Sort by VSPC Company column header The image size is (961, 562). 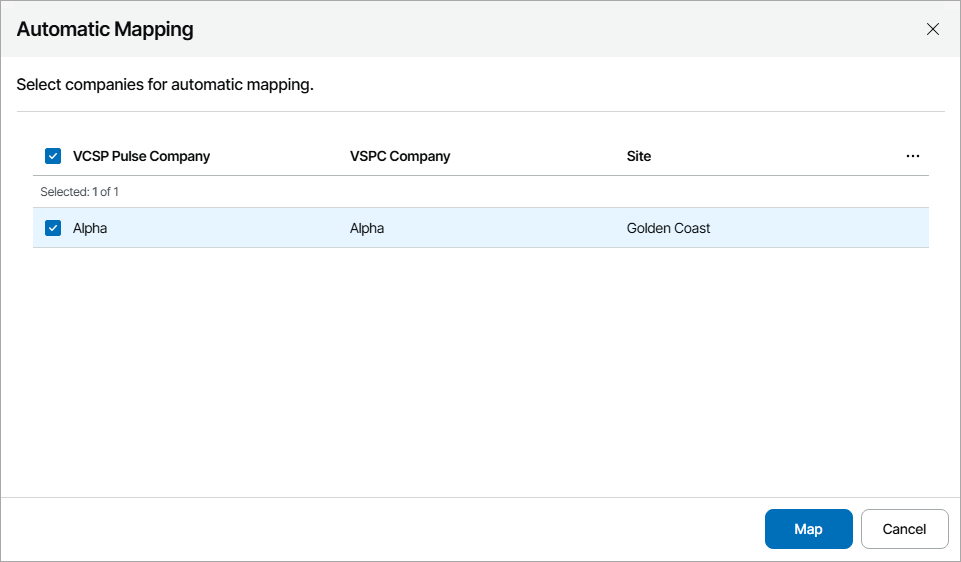[400, 156]
